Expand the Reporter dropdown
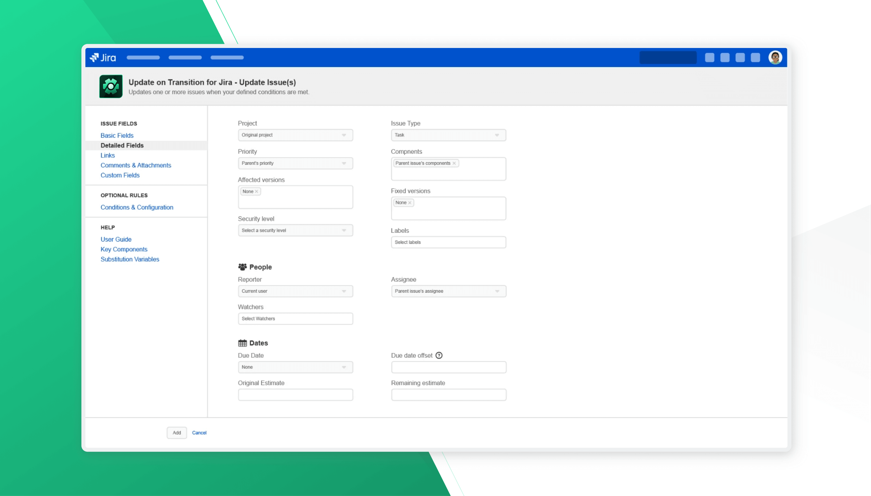 [296, 291]
